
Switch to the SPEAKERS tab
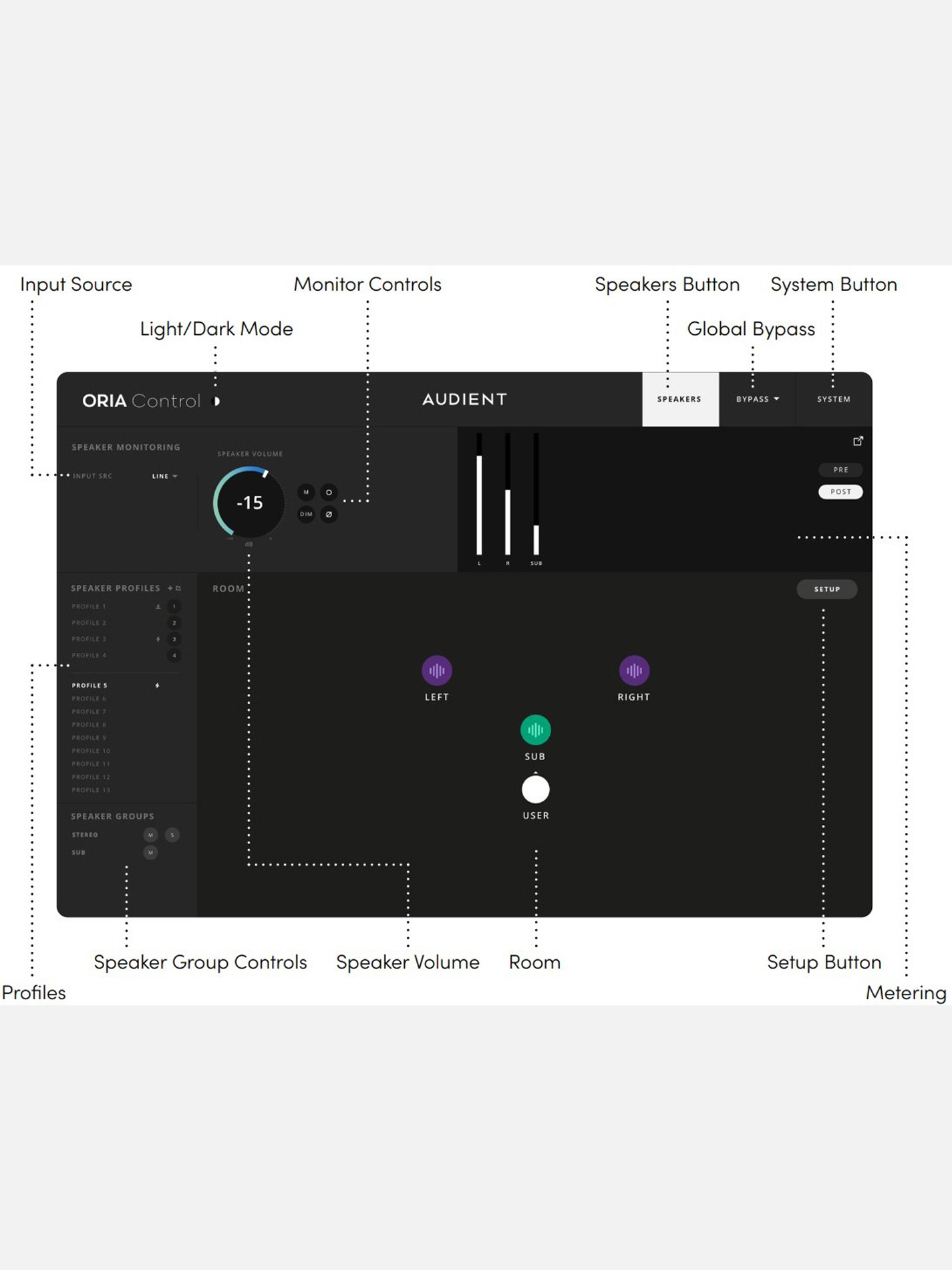click(679, 399)
